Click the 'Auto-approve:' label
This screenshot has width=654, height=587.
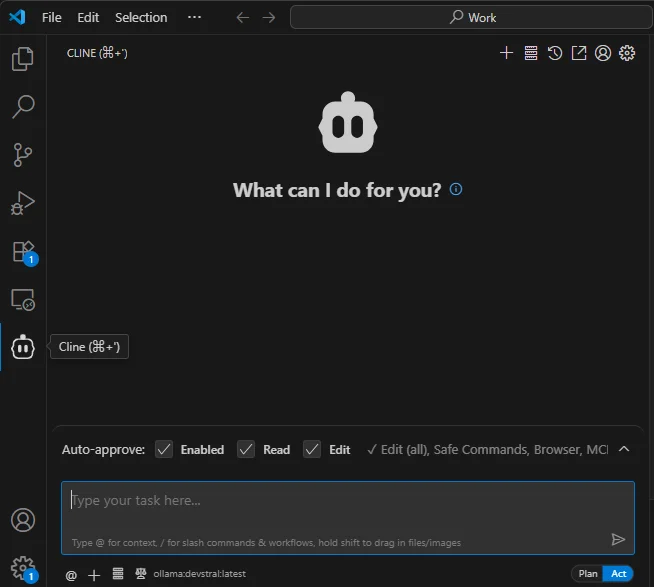(103, 449)
